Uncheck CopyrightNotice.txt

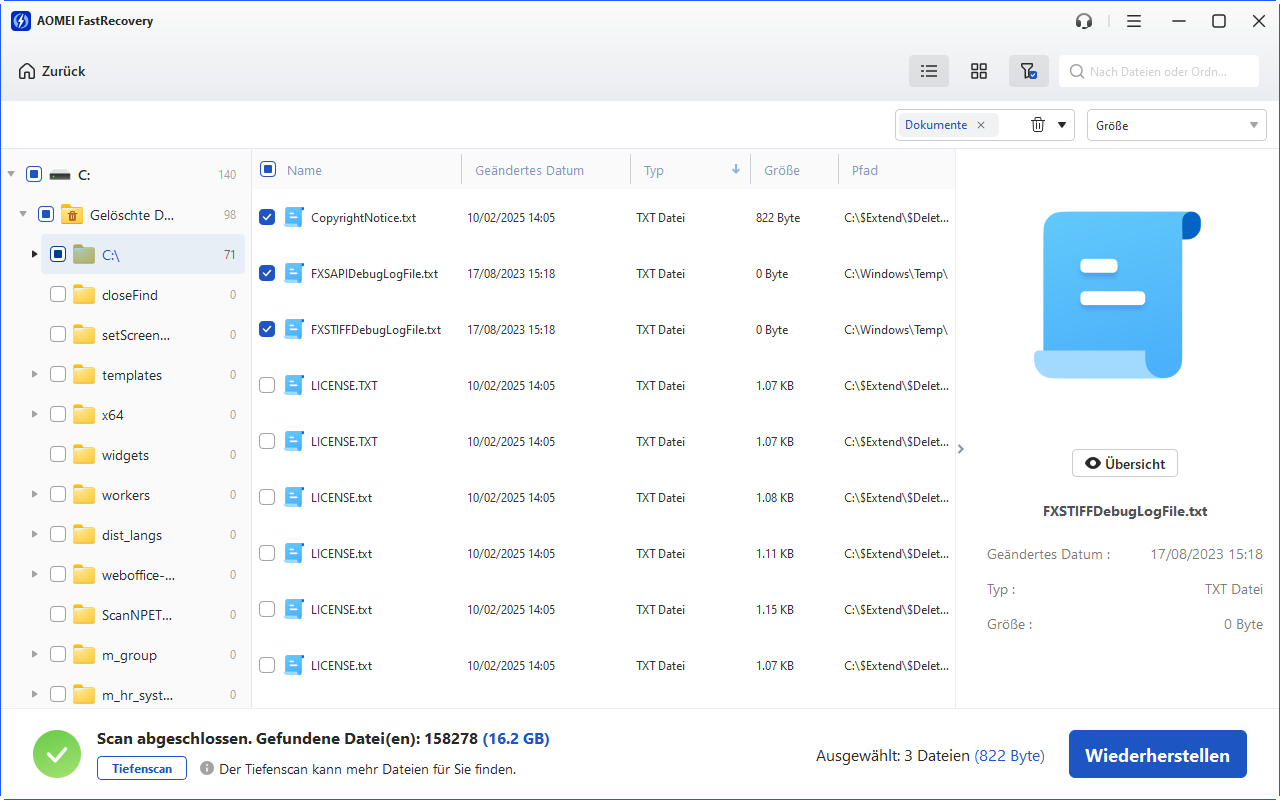(x=267, y=217)
